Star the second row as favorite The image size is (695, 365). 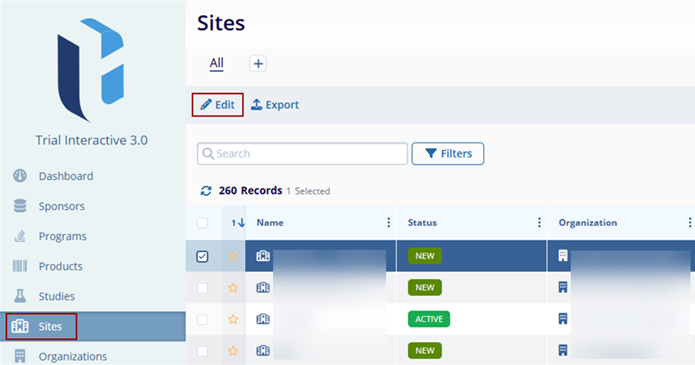click(x=233, y=288)
